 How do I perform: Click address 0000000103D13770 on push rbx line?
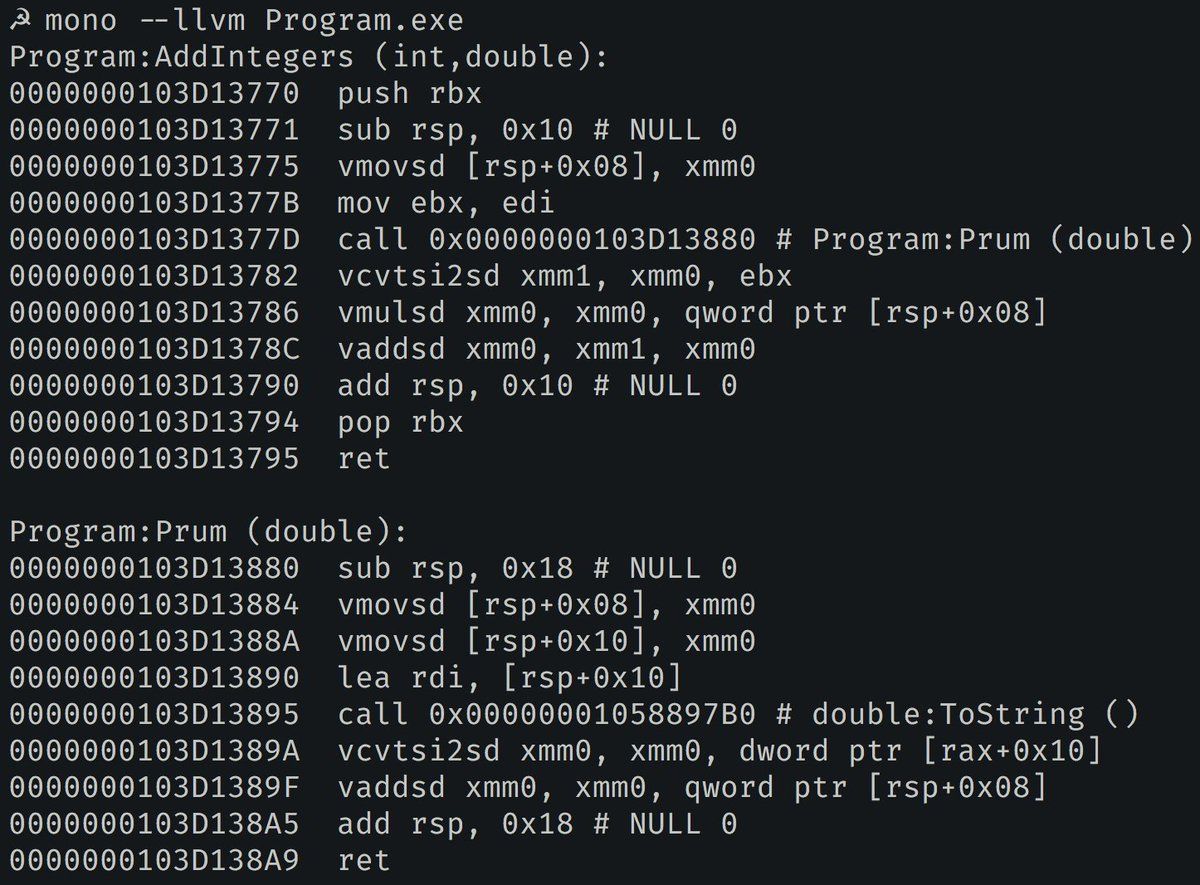155,94
